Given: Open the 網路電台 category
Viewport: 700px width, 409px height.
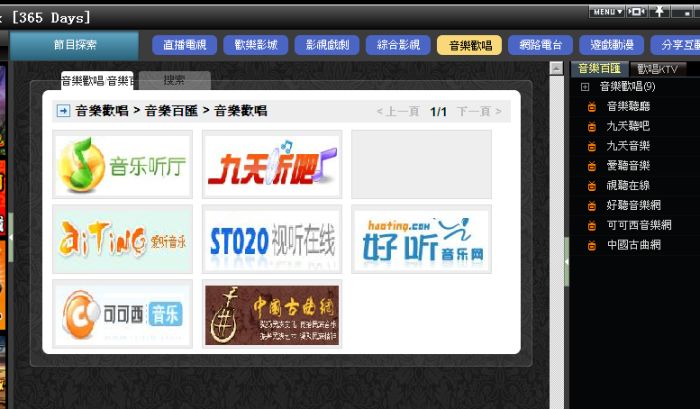Looking at the screenshot, I should (540, 45).
